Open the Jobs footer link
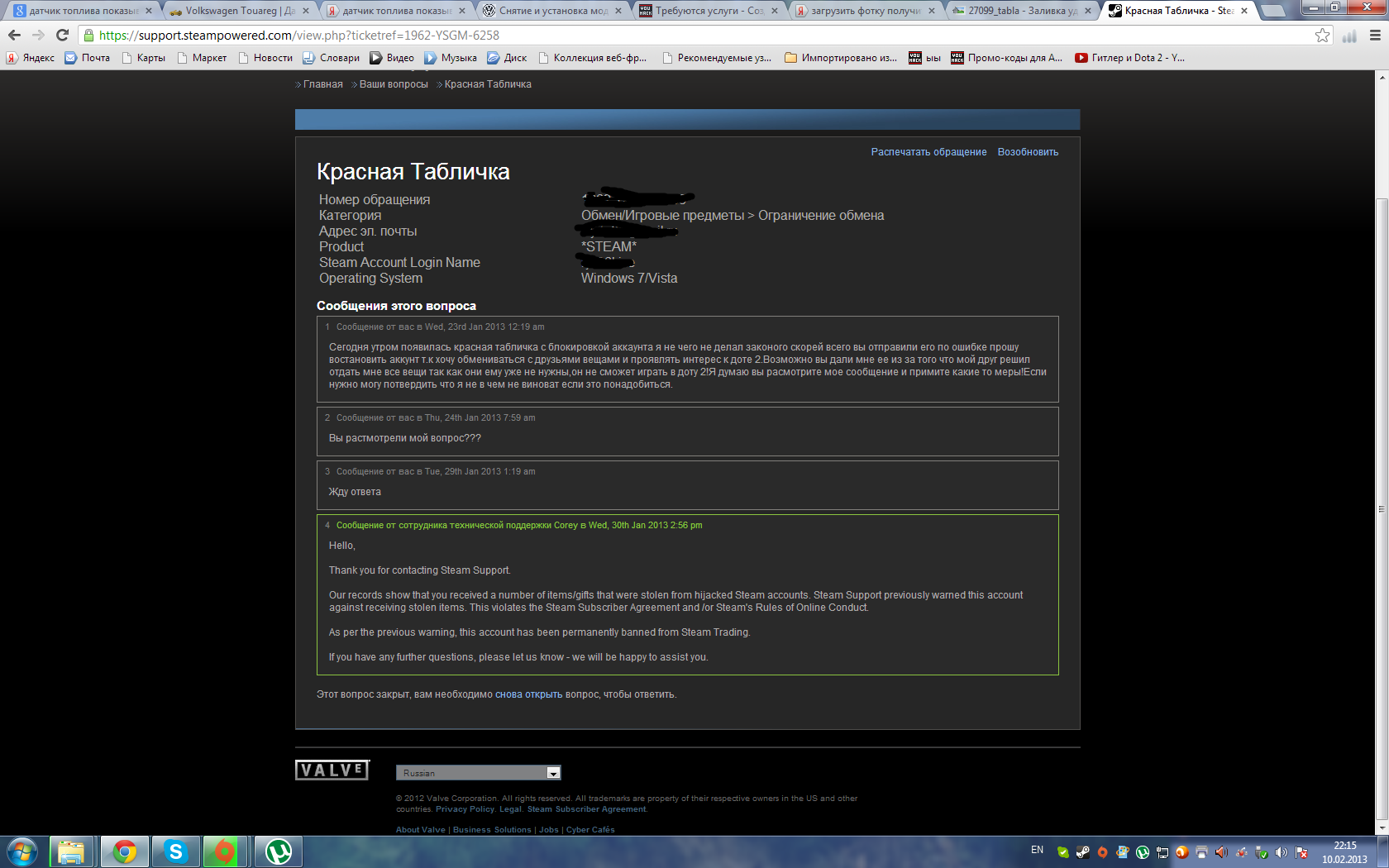Viewport: 1389px width, 868px height. pos(549,830)
